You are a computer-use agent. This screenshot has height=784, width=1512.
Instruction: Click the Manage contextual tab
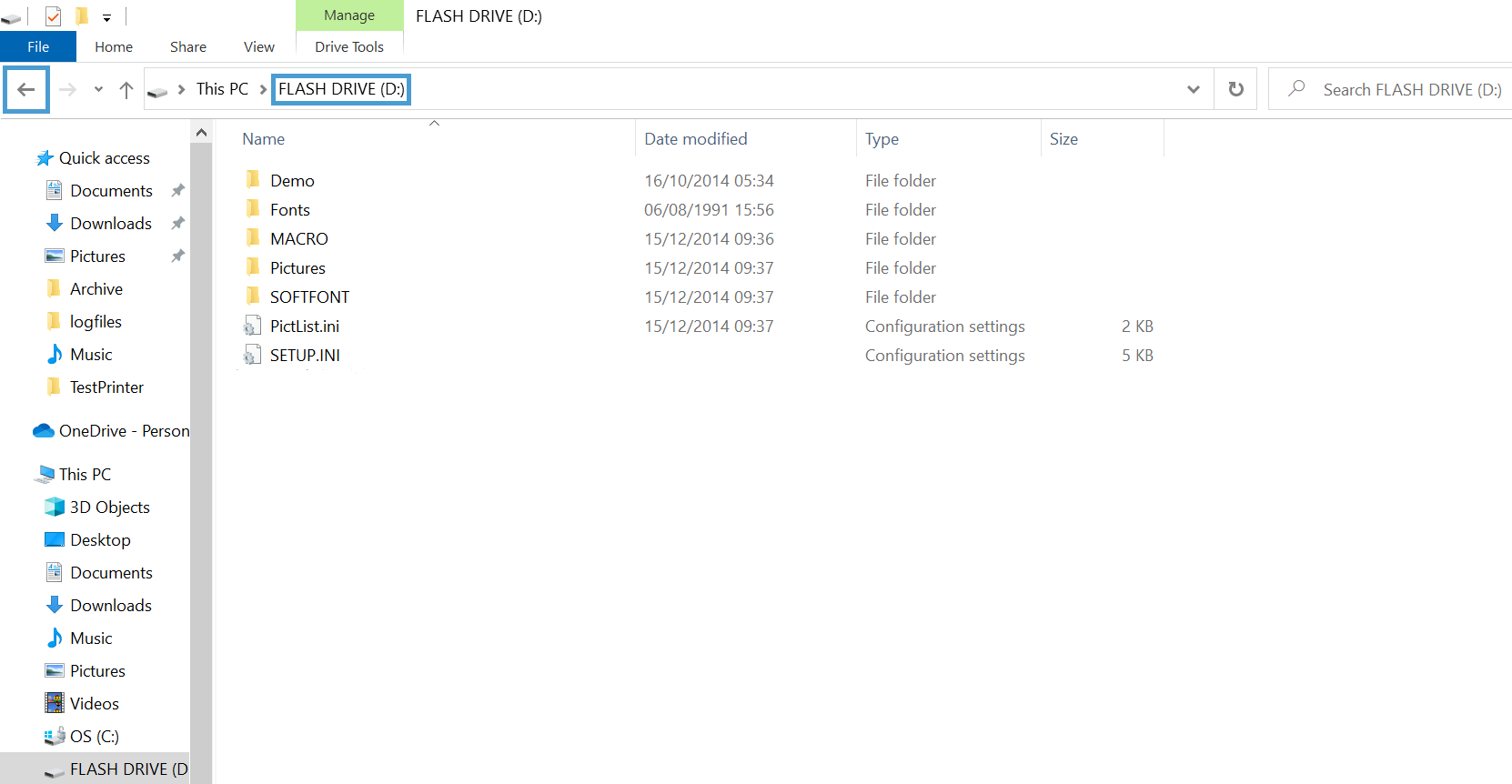click(349, 15)
